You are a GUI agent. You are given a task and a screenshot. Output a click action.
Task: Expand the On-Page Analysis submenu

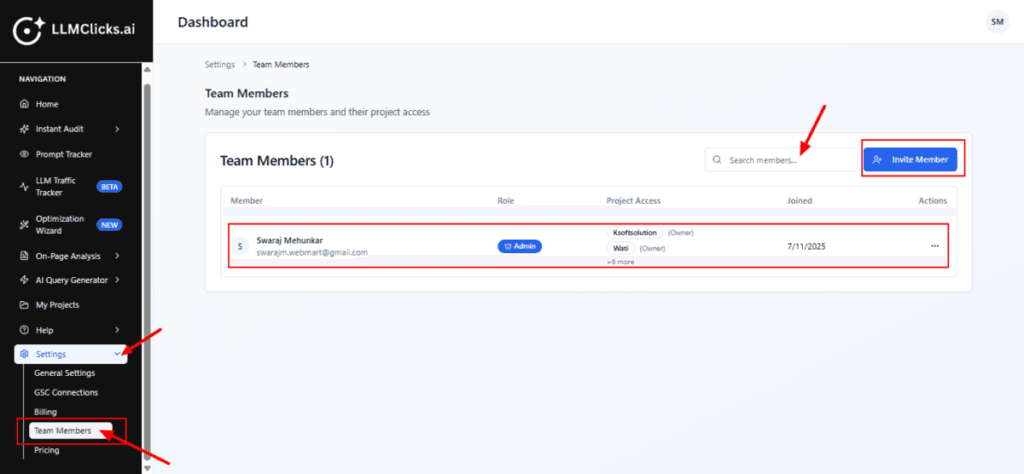pos(117,256)
